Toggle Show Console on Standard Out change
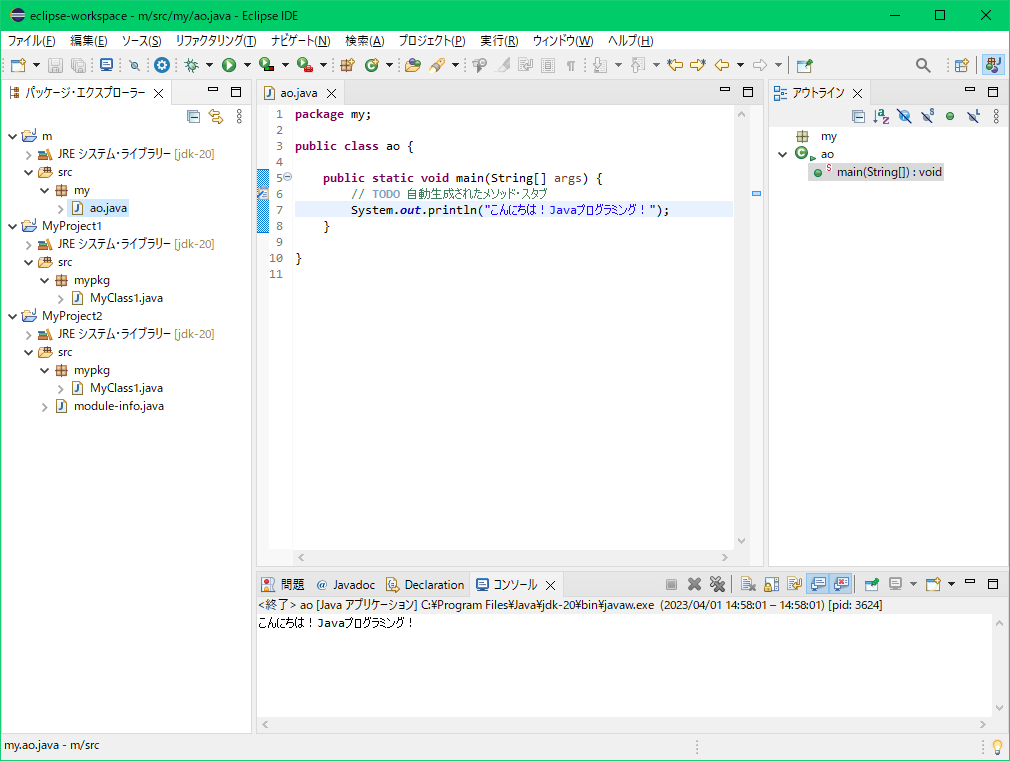 (818, 584)
